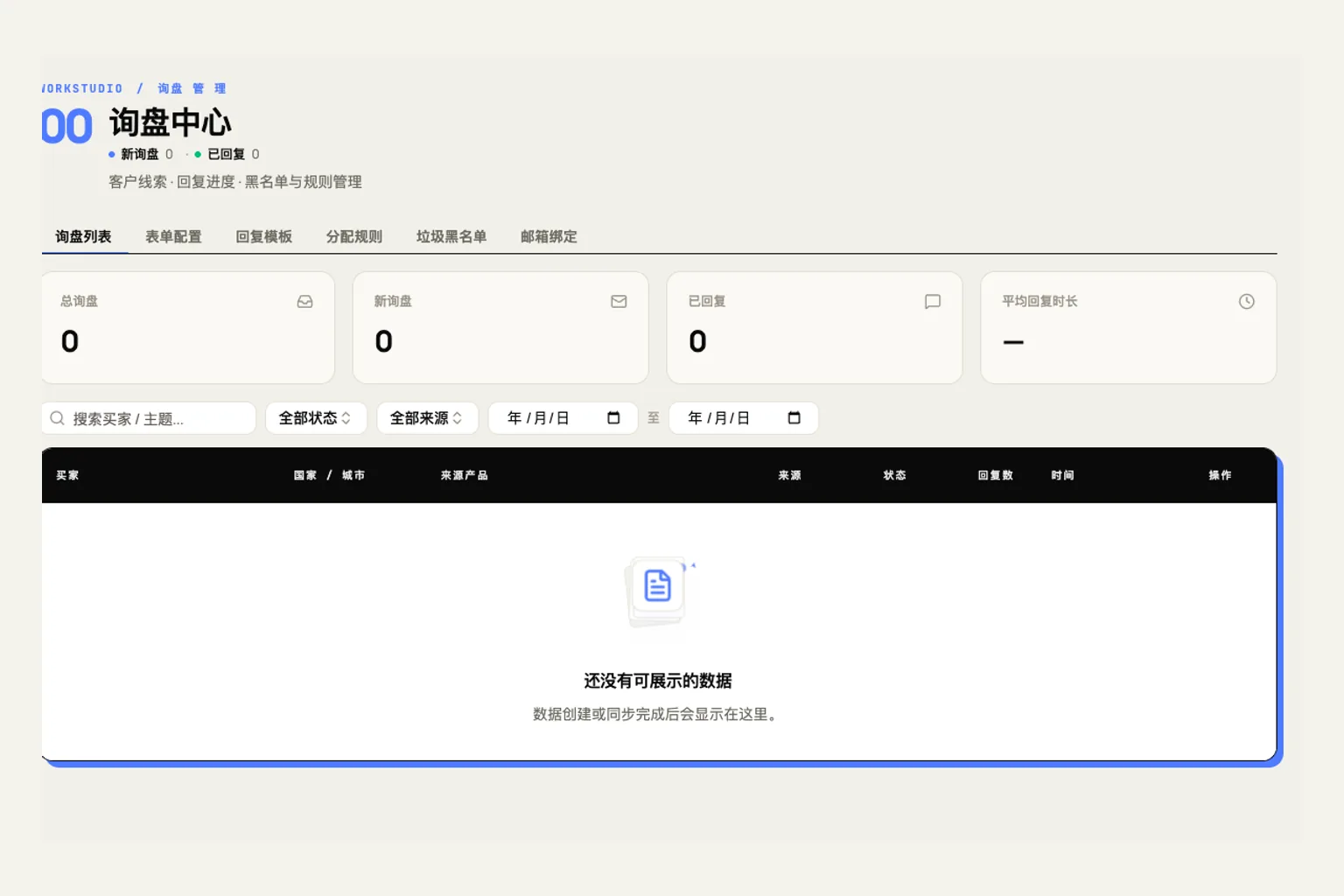Click the 状态 column header
The image size is (1344, 896).
[x=894, y=475]
